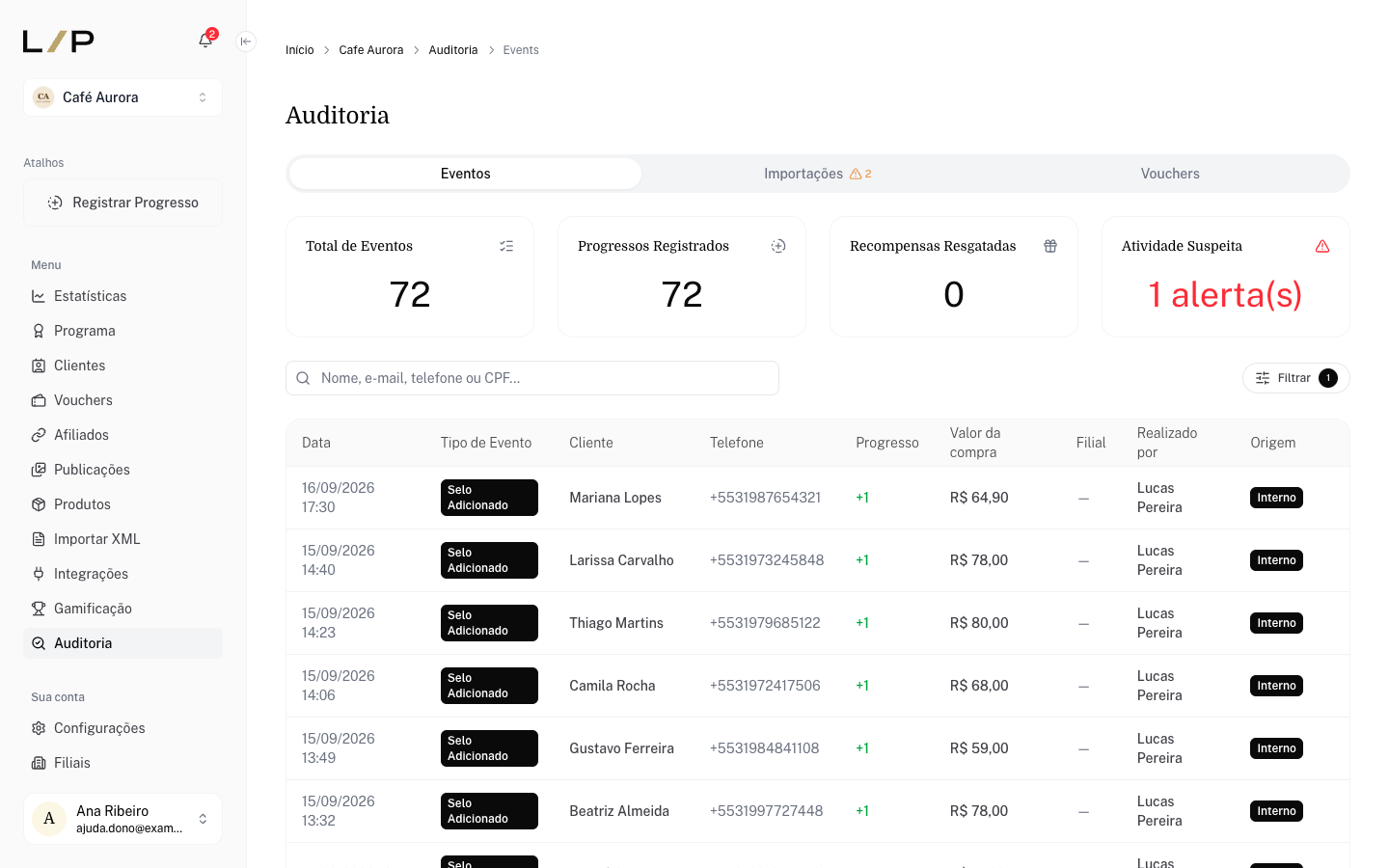Click Camila Rocha in table
The width and height of the screenshot is (1389, 868).
click(x=613, y=686)
